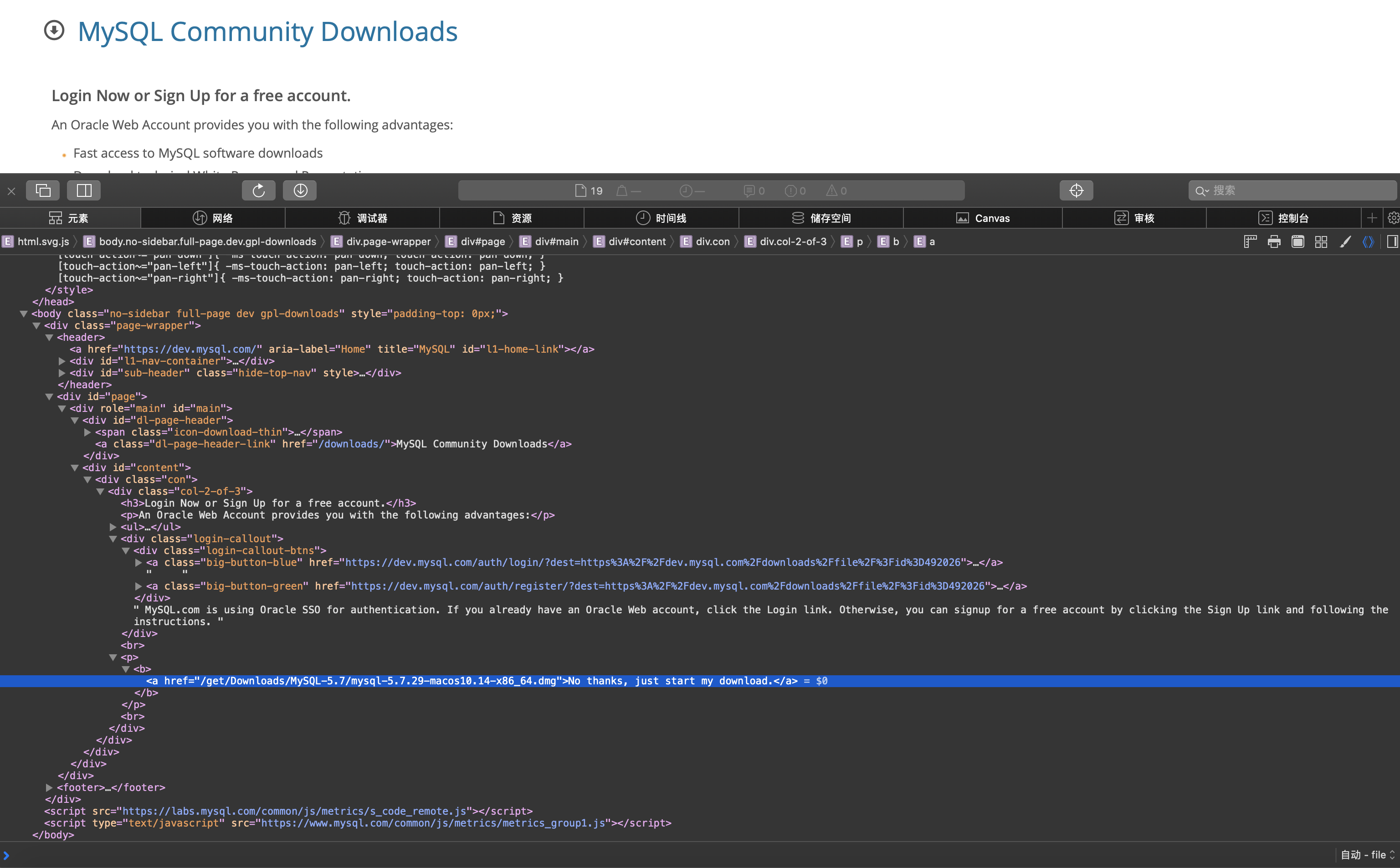Open the 自动 - file context dropdown
The image size is (1400, 868).
[x=1368, y=855]
